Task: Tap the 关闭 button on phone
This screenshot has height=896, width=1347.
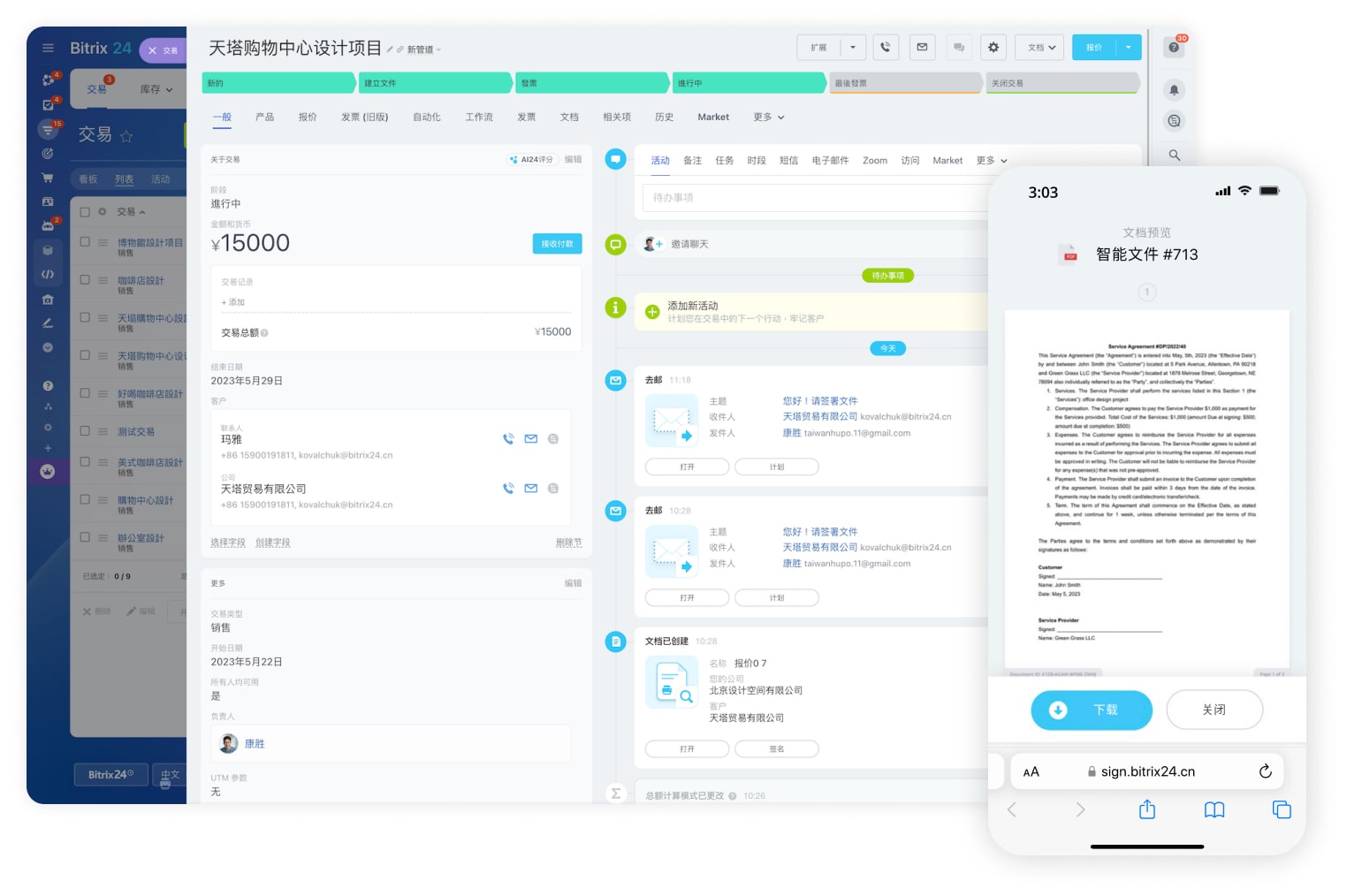Action: 1214,710
